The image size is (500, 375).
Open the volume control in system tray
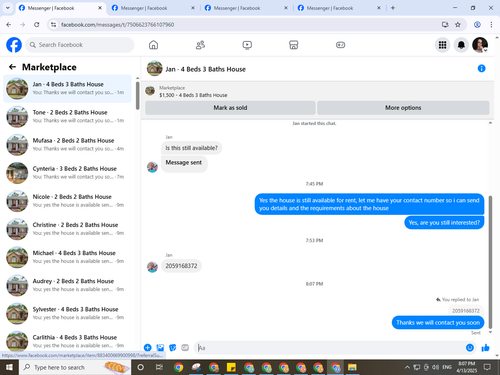(435, 367)
